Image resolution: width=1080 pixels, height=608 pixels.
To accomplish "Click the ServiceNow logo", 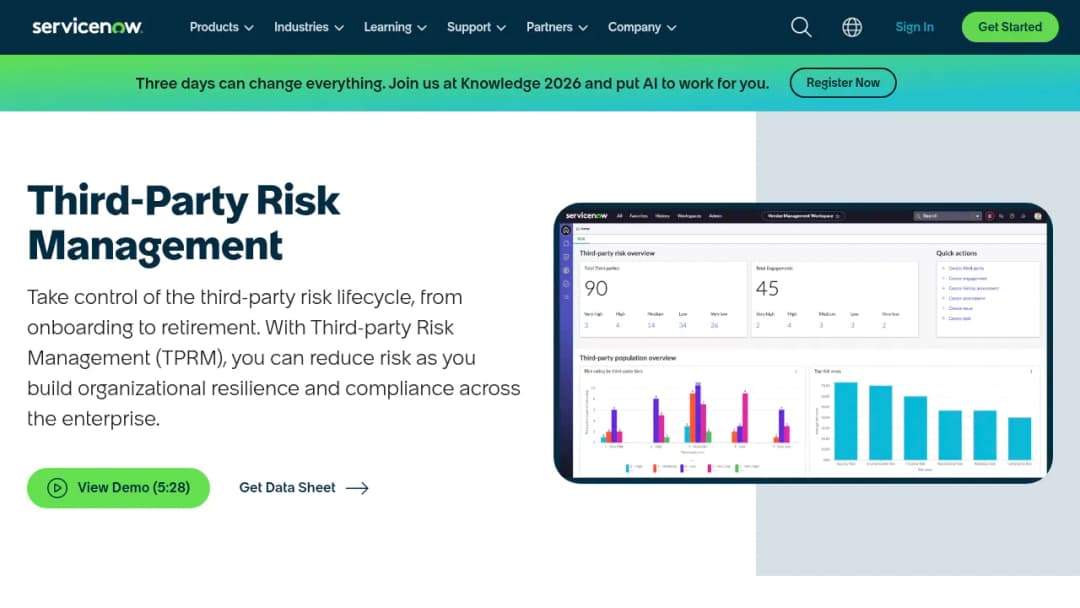I will coord(87,27).
